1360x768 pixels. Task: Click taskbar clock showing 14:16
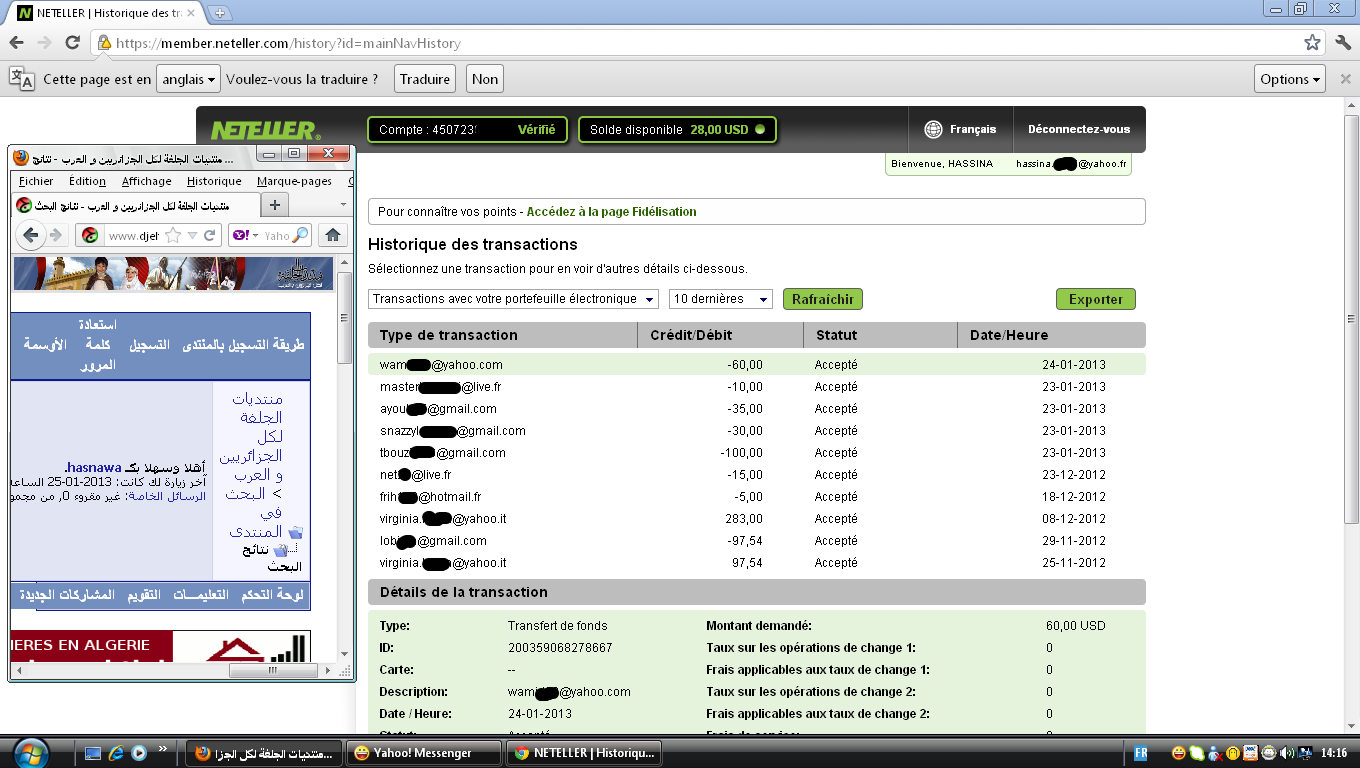click(x=1334, y=753)
